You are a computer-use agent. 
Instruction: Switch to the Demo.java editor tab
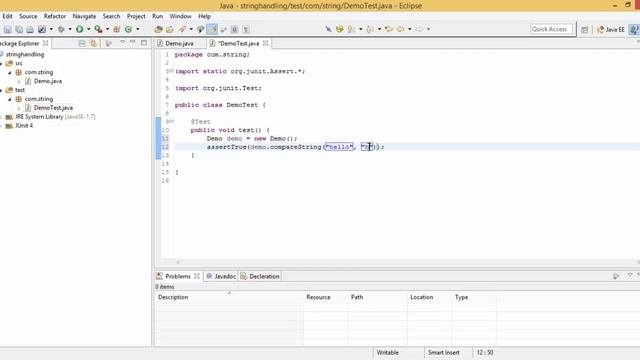click(179, 43)
